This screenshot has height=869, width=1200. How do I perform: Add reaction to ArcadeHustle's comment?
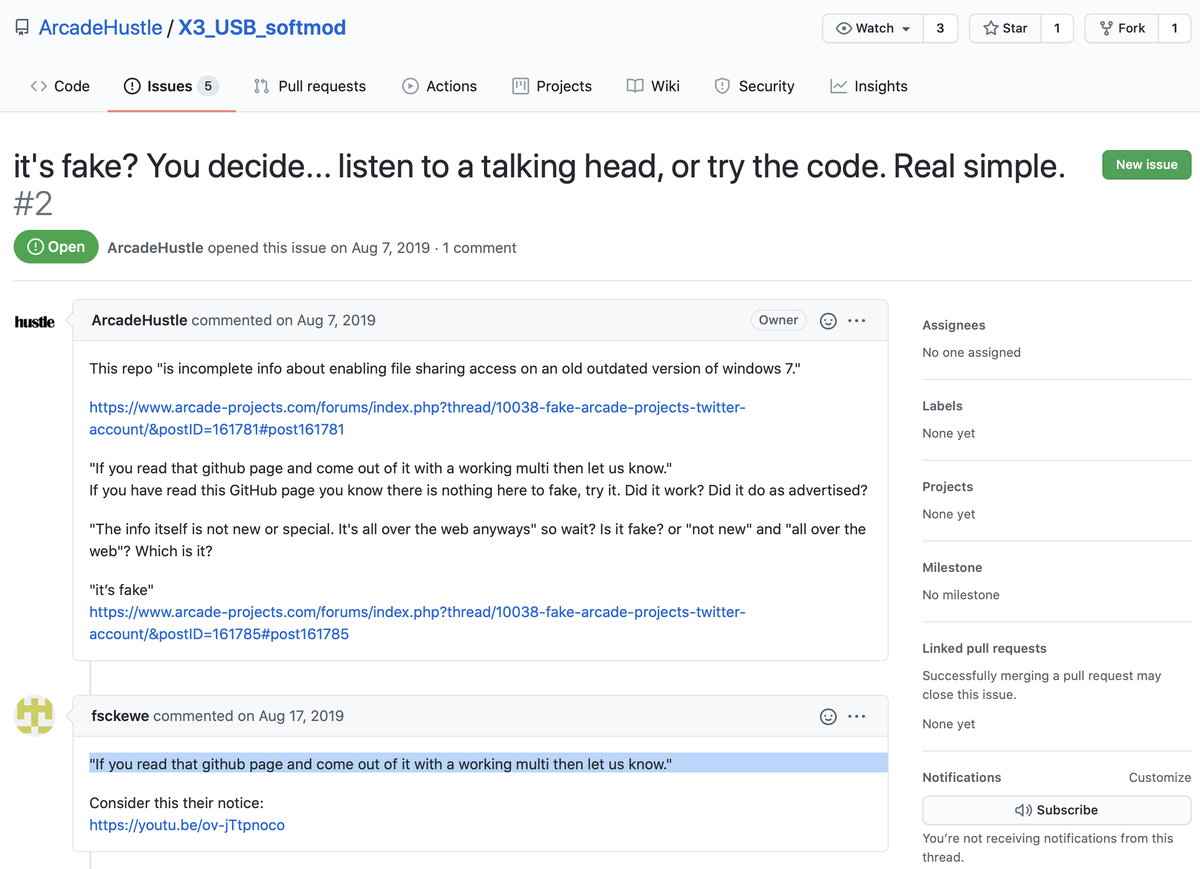(828, 321)
